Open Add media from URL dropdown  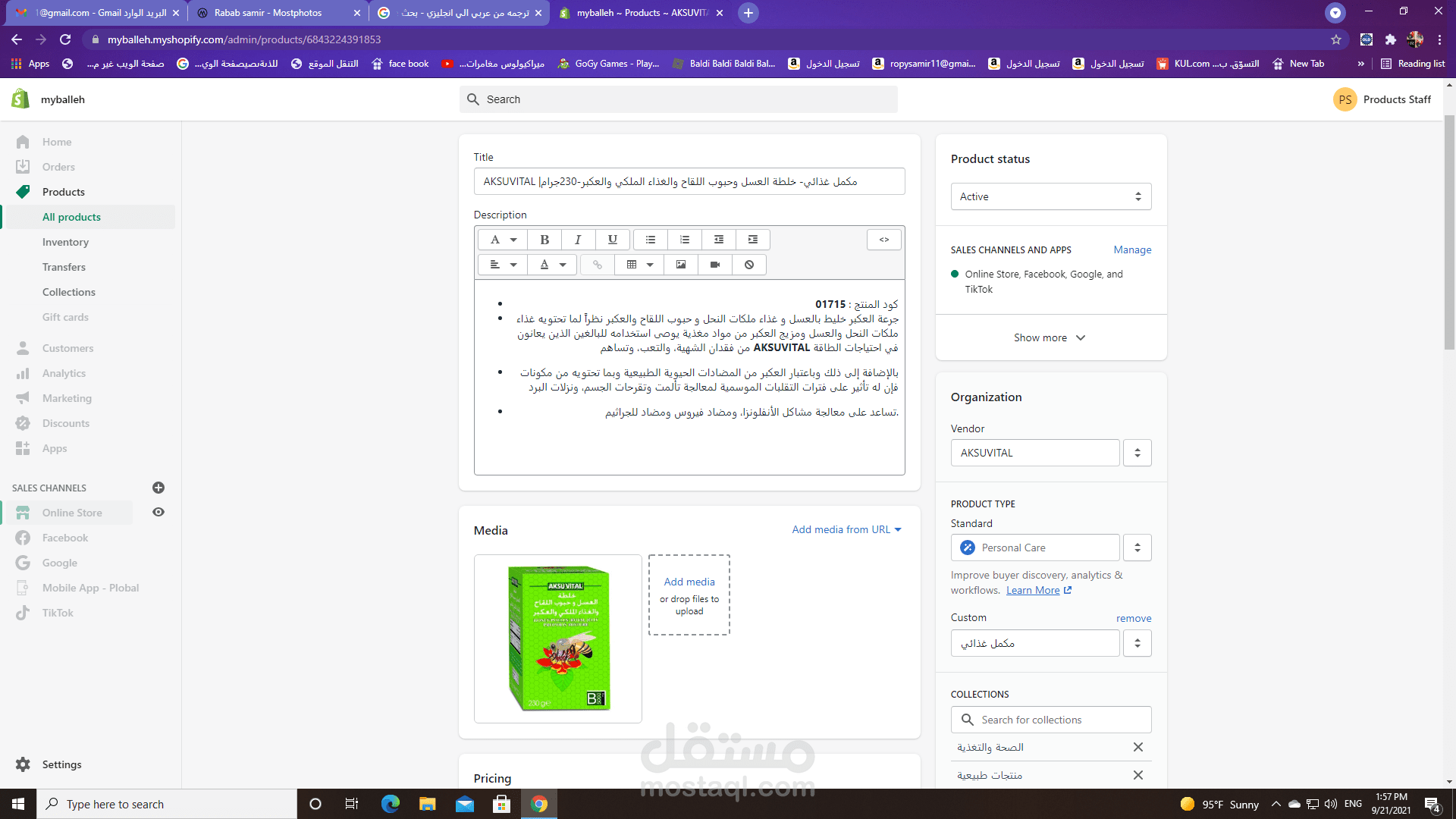pos(847,529)
